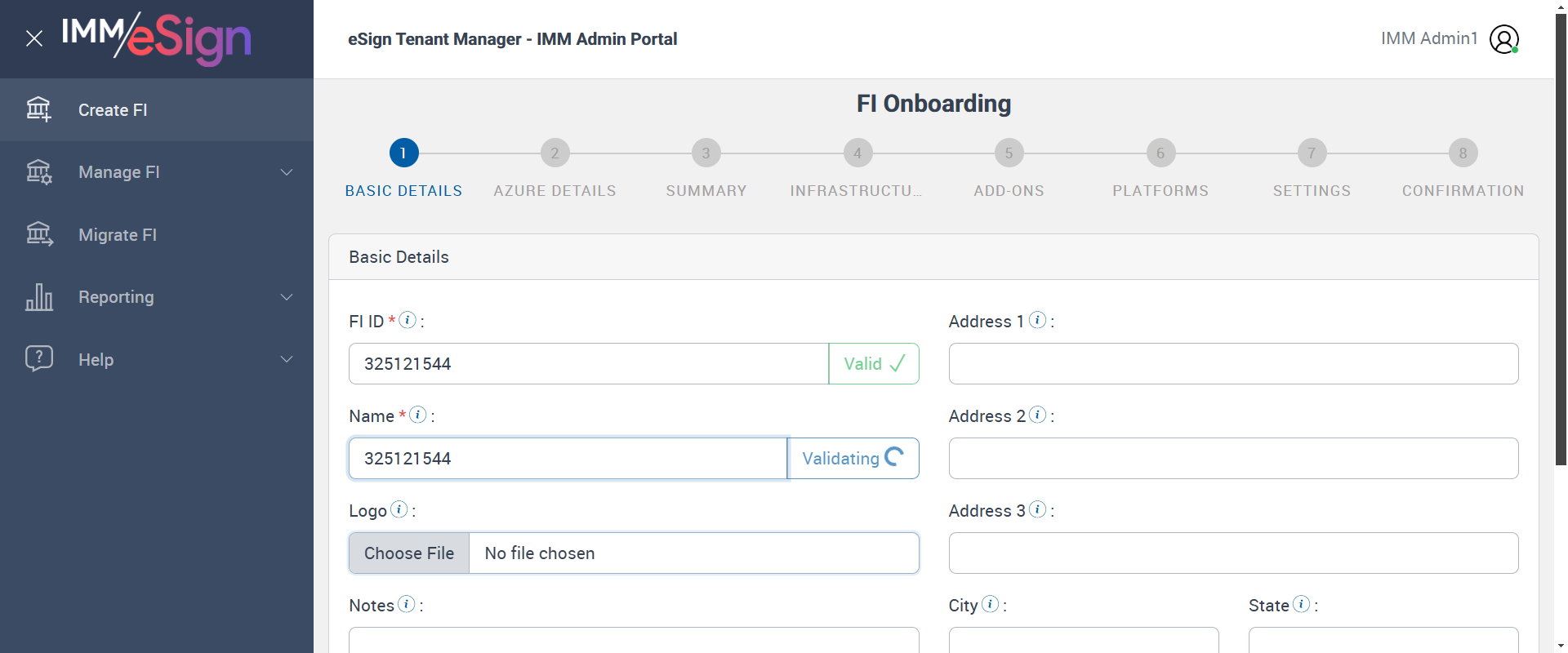Go to step 5 Add-Ons
Viewport: 1568px width, 653px height.
pos(1009,153)
